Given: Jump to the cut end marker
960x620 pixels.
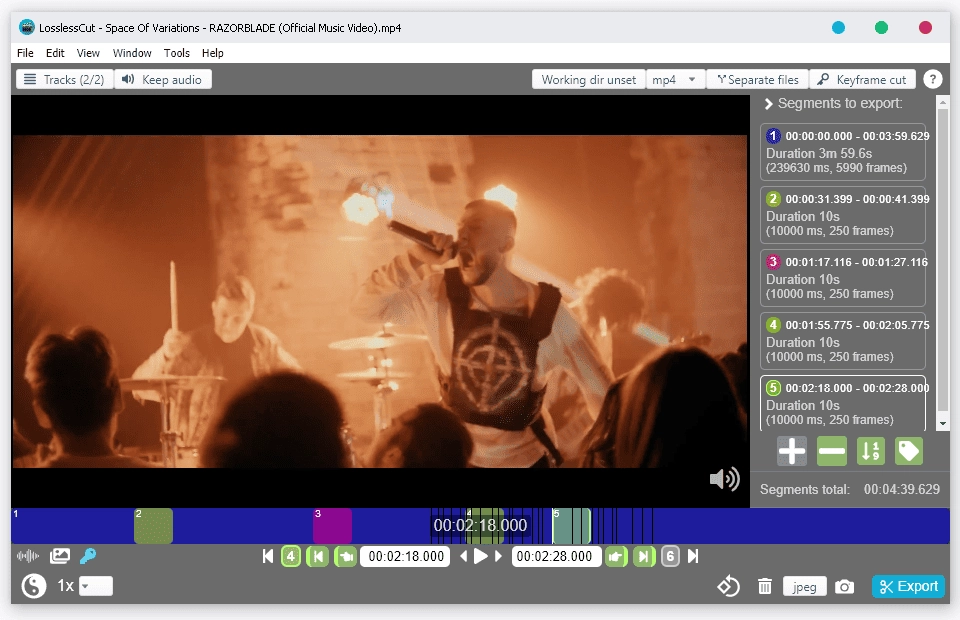Looking at the screenshot, I should 644,556.
